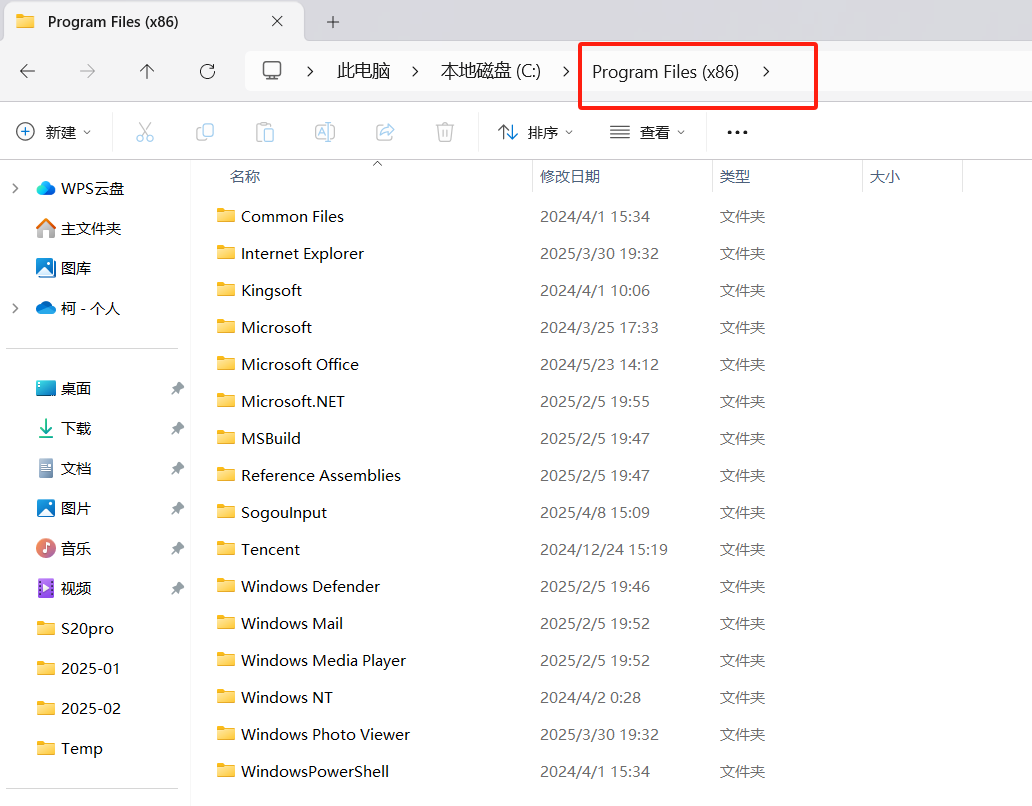Click the pin icon next to 视频

point(177,588)
